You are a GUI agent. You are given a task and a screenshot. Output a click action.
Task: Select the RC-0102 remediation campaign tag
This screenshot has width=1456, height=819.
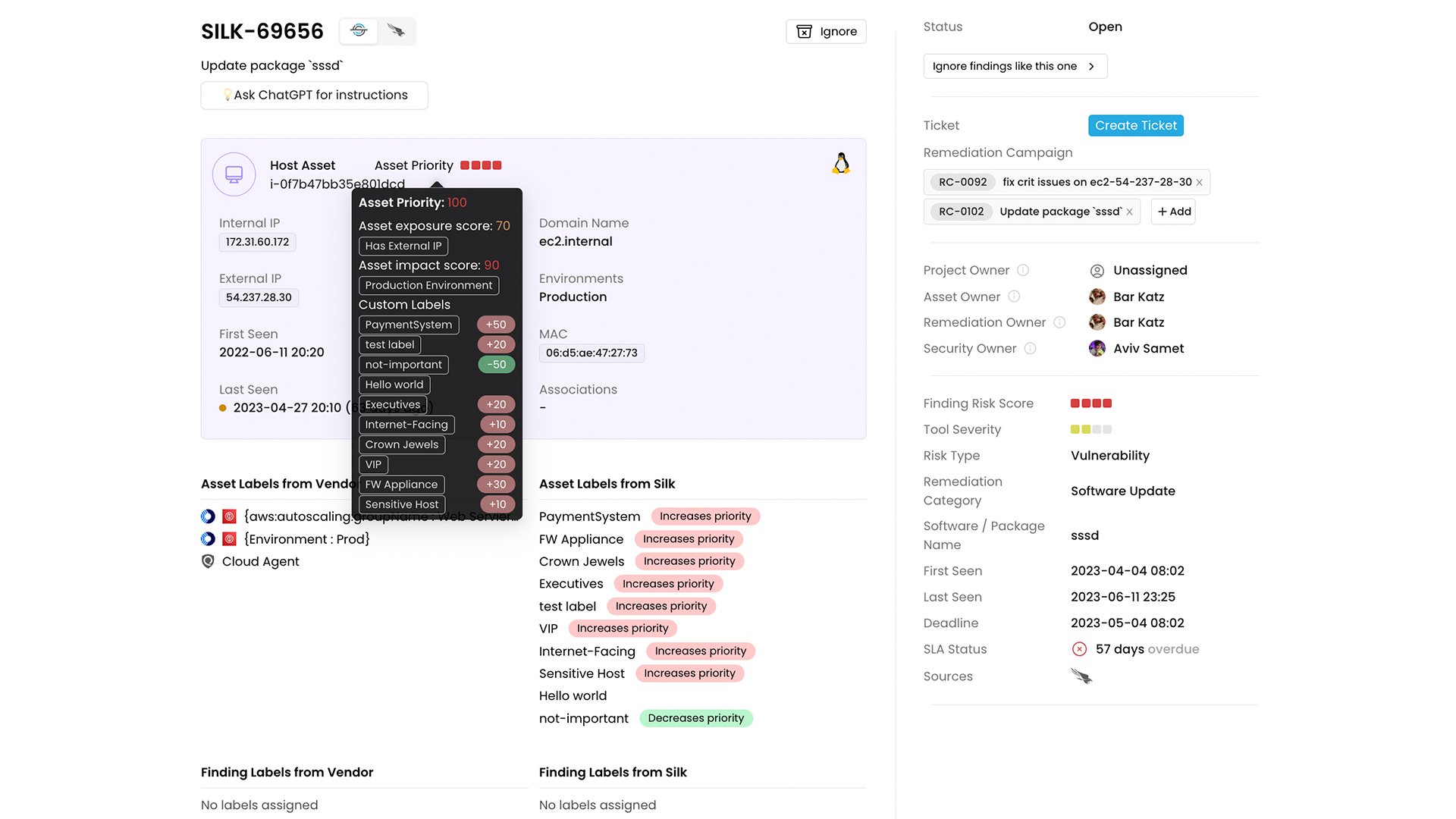(x=961, y=211)
